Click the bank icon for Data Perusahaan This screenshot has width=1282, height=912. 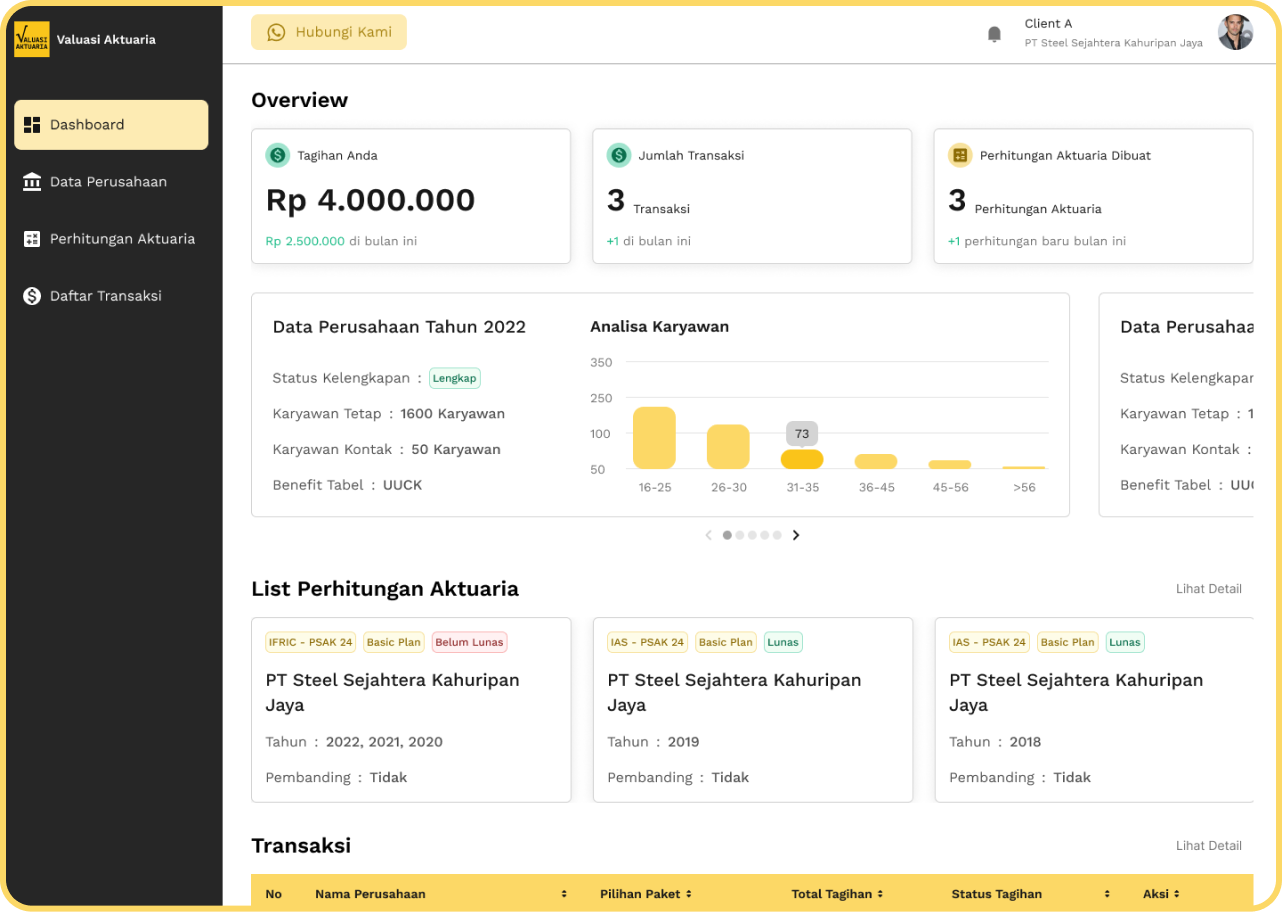32,182
